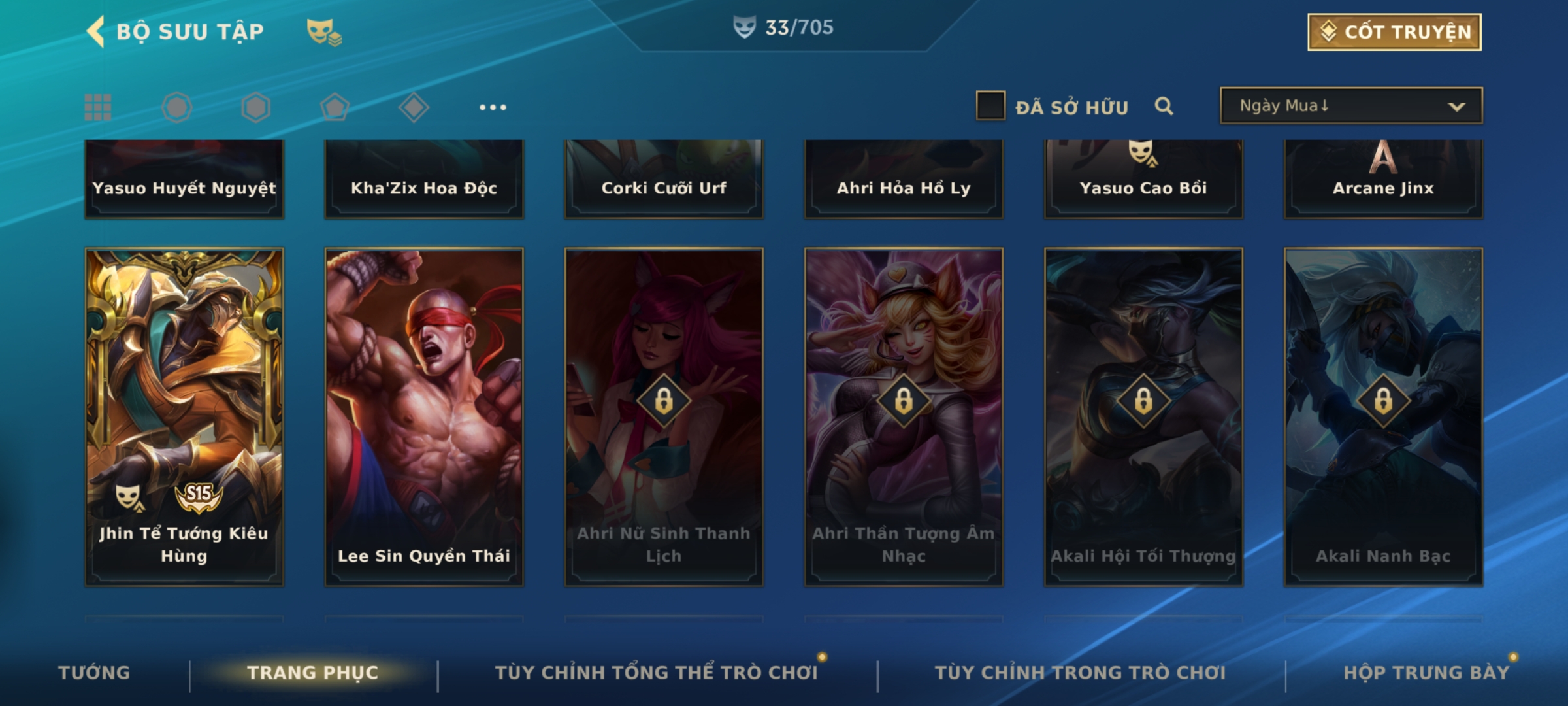Go back using the Bộ Sưu Tập arrow
The image size is (1568, 706).
(x=95, y=31)
